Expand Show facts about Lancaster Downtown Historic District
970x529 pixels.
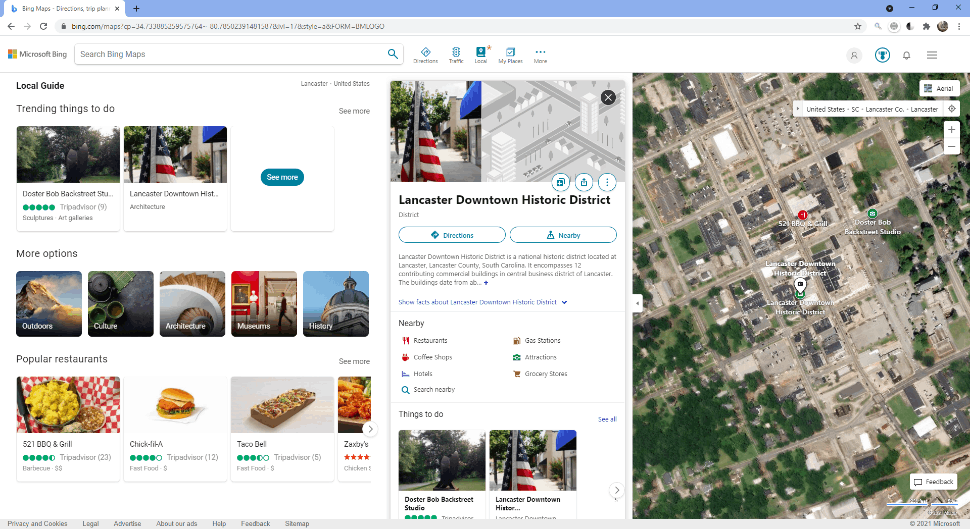point(483,302)
